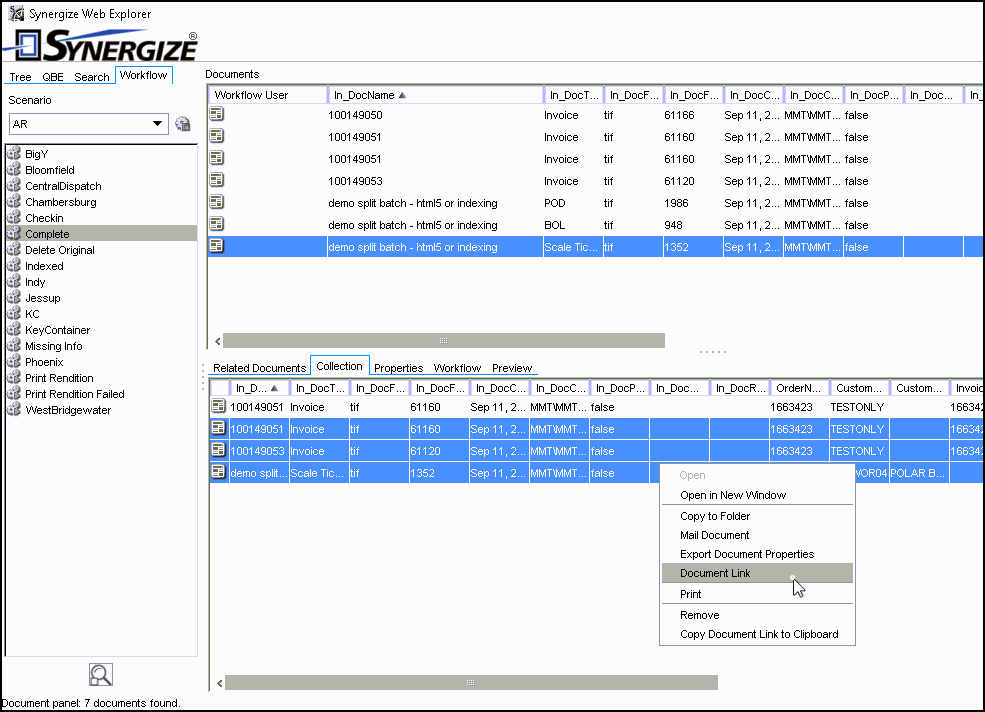
Task: Choose Print from context menu
Action: [x=758, y=594]
